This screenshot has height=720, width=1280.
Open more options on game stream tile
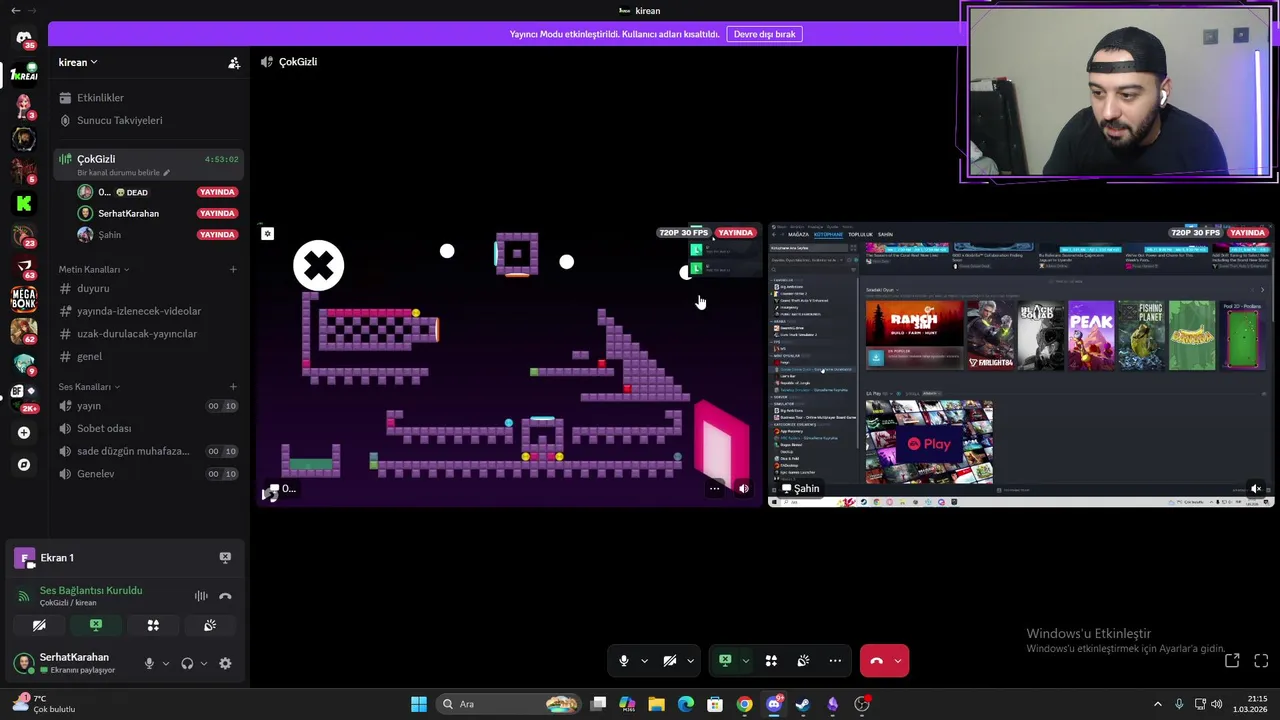click(714, 489)
